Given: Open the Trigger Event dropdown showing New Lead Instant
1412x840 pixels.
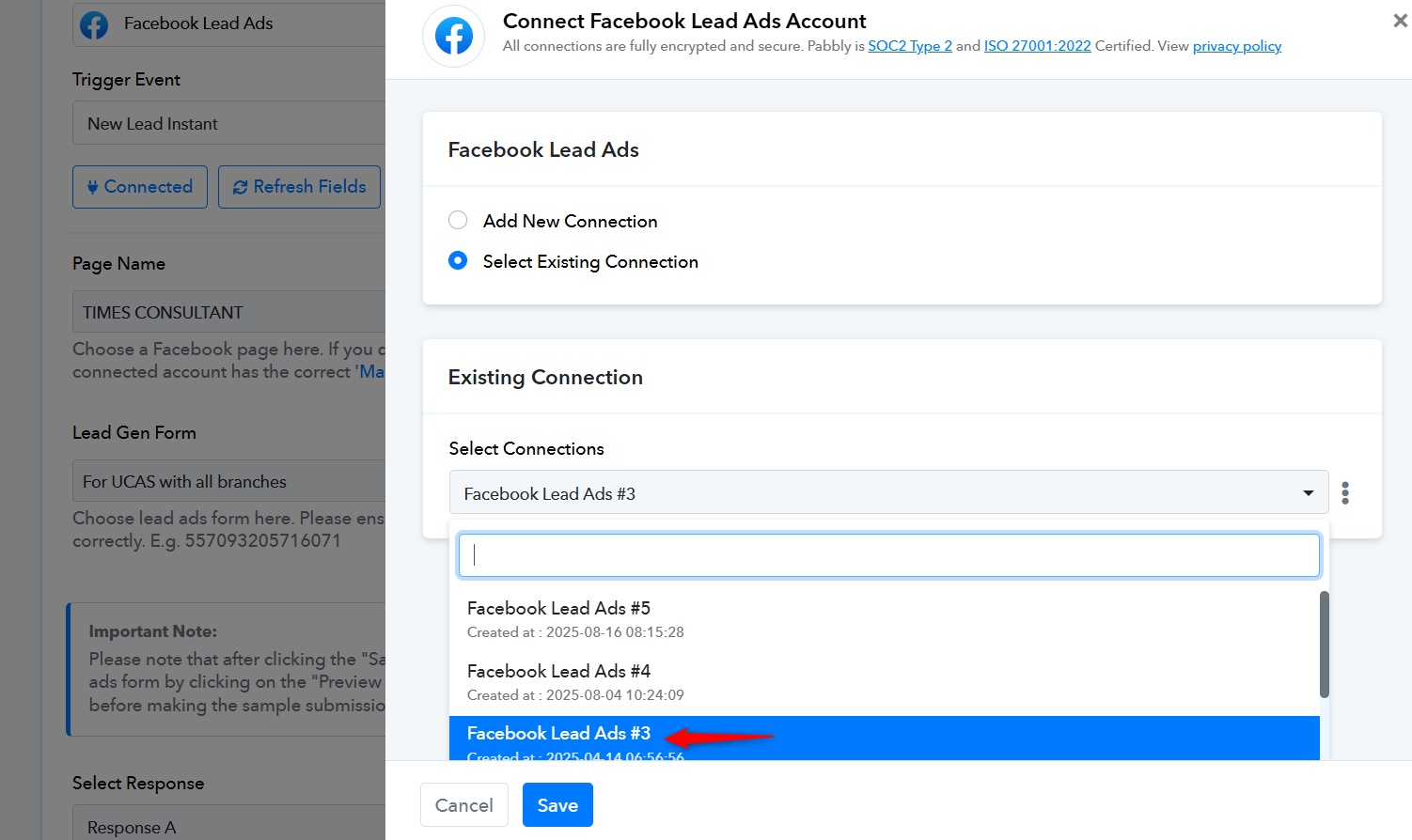Looking at the screenshot, I should [x=229, y=123].
